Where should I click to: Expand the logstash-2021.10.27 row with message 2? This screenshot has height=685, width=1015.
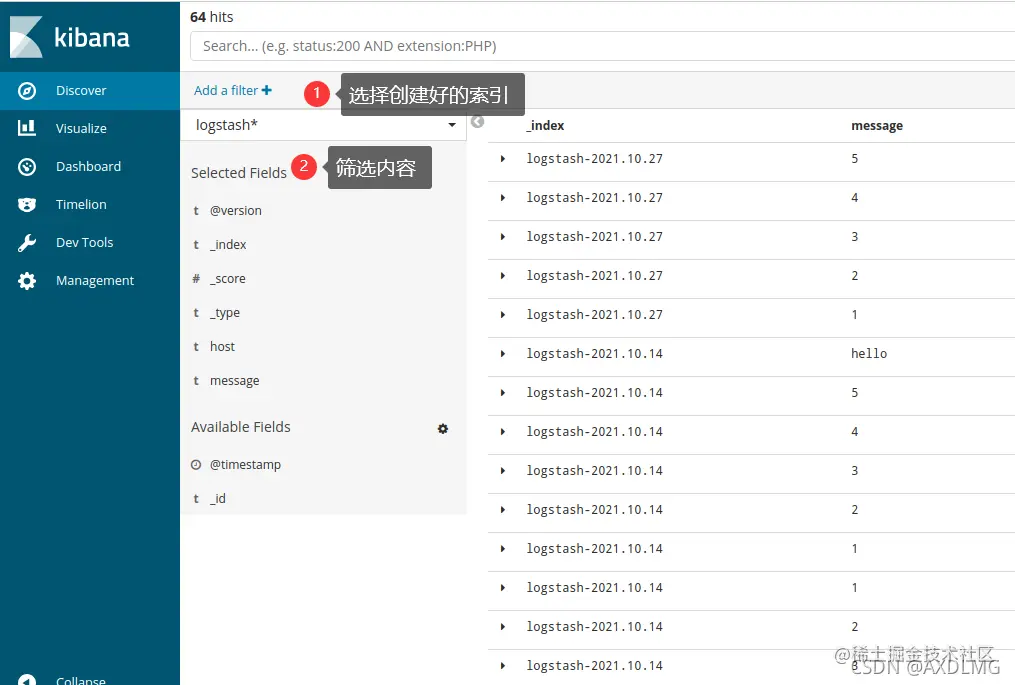click(502, 276)
